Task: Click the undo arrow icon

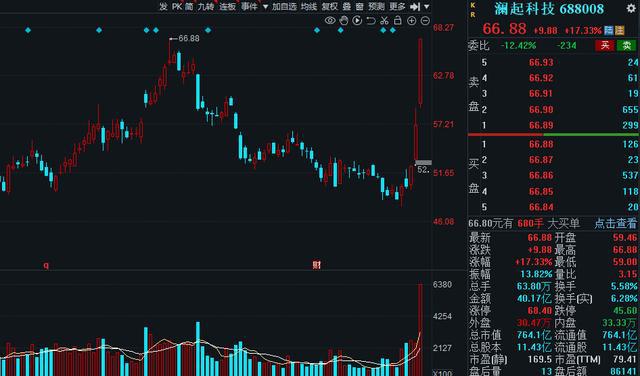Action: [x=371, y=20]
